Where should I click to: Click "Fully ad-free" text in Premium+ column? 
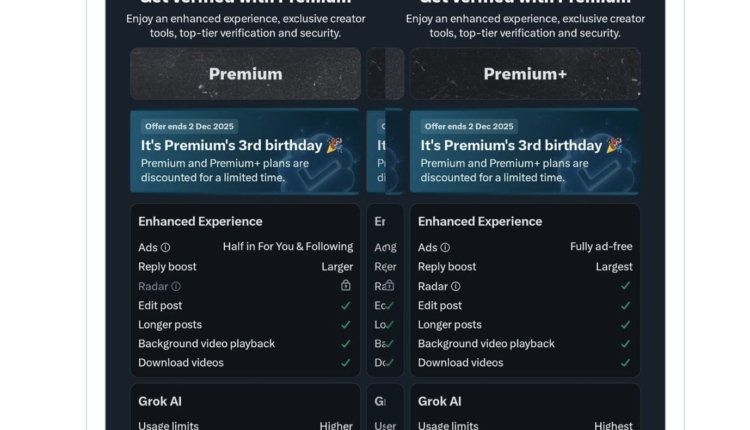tap(601, 247)
